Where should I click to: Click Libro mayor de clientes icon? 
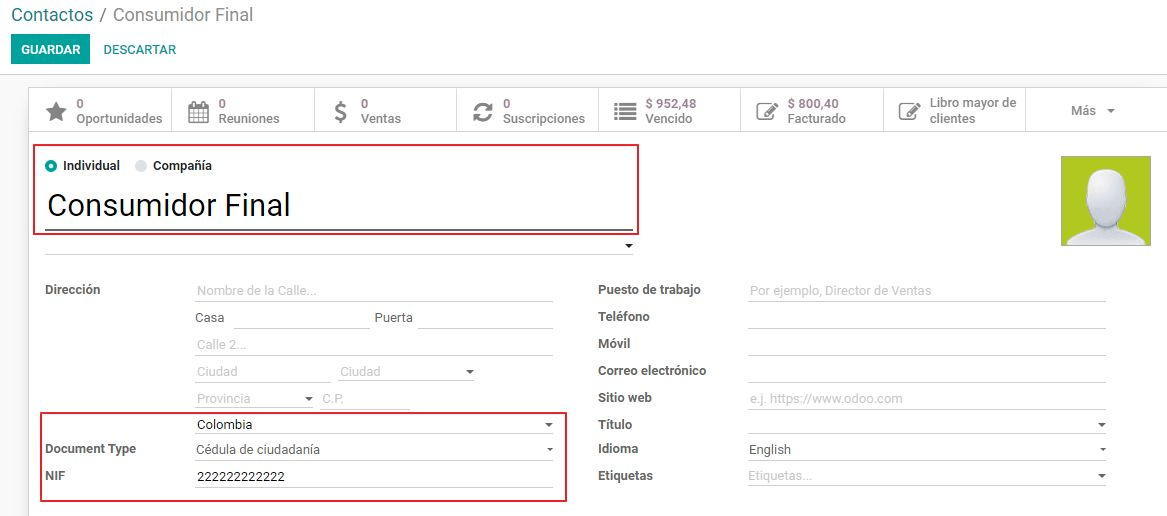click(x=909, y=111)
